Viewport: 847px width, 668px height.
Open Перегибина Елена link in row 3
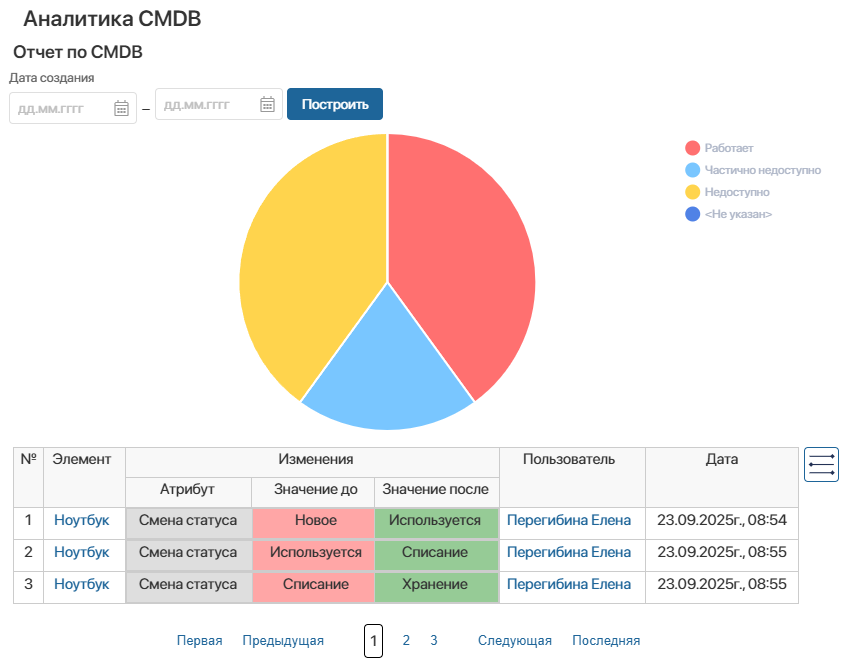click(569, 584)
